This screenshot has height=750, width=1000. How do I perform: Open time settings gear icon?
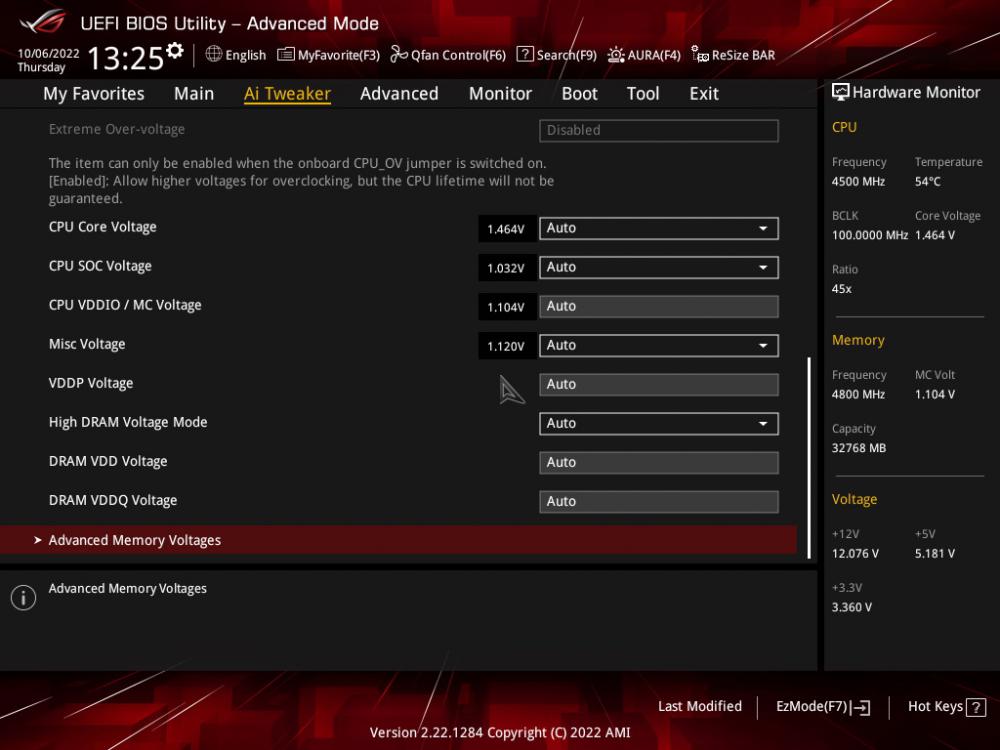coord(175,50)
